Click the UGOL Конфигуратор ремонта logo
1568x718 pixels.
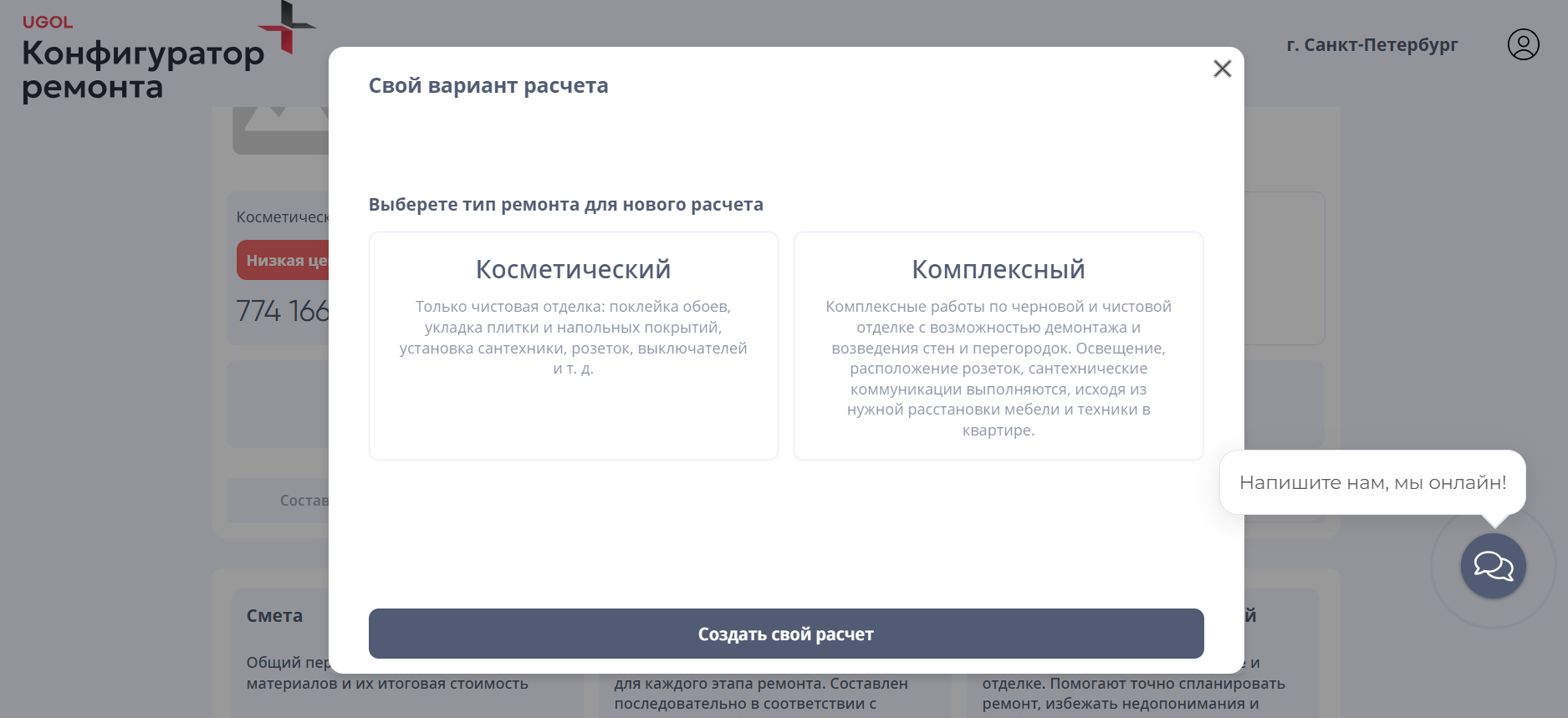pyautogui.click(x=167, y=53)
